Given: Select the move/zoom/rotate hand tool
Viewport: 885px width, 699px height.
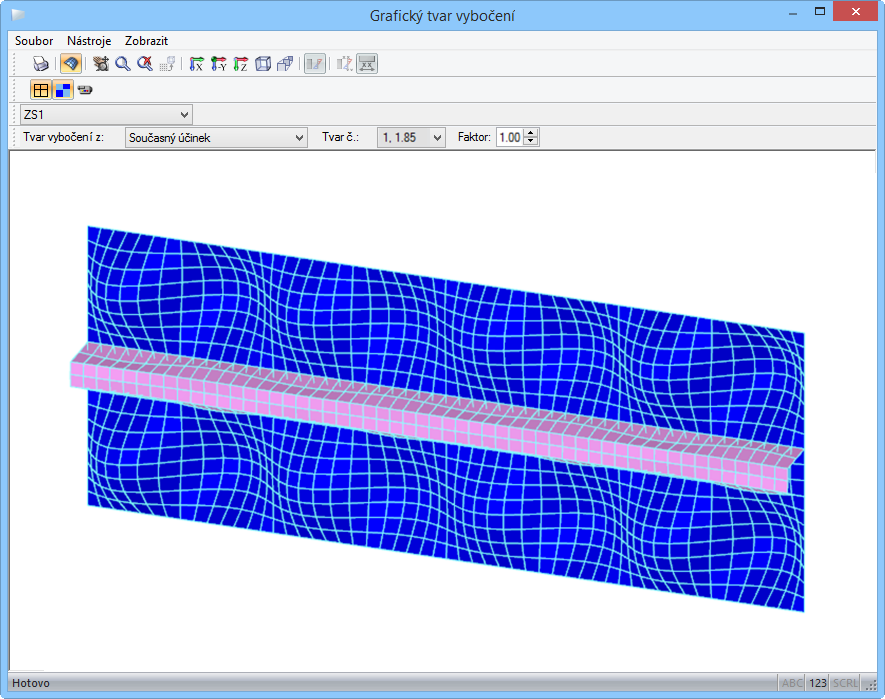Looking at the screenshot, I should (101, 64).
